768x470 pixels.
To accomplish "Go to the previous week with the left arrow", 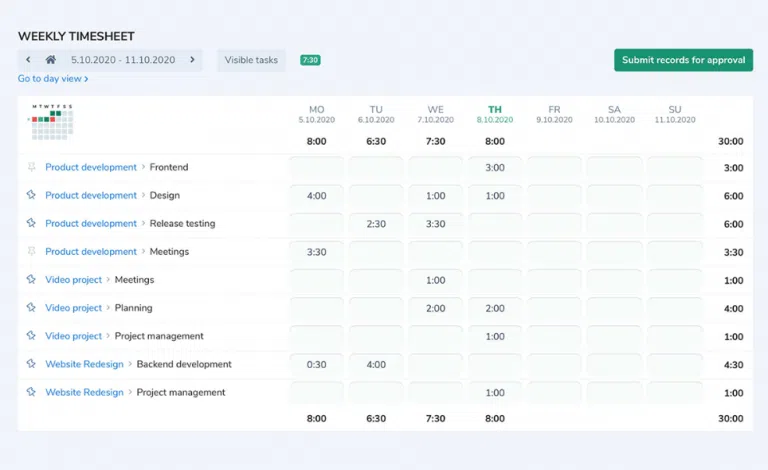I will [28, 60].
